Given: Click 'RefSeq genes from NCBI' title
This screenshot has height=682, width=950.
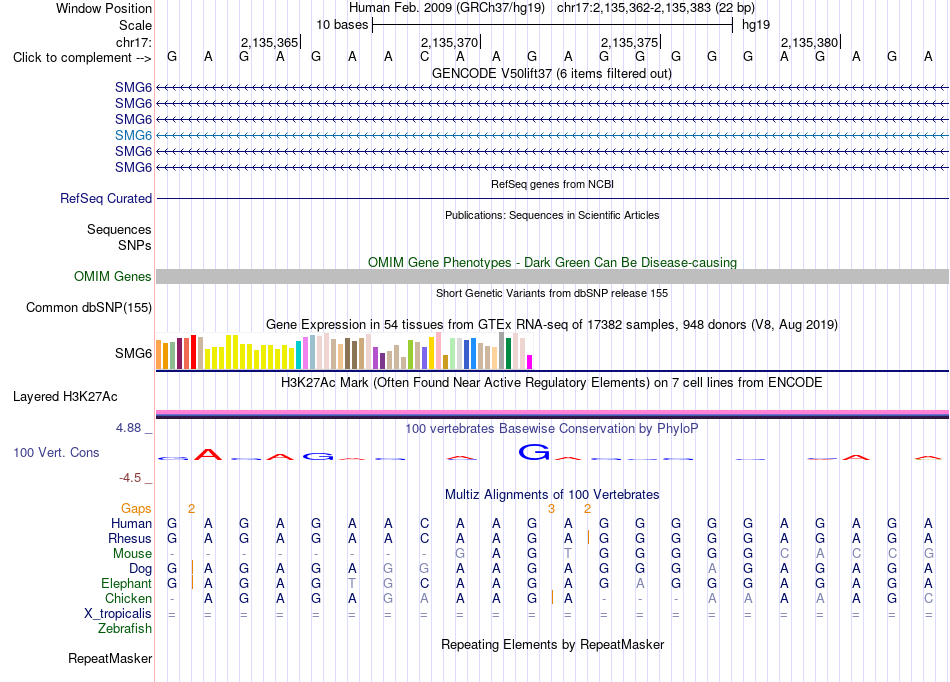Looking at the screenshot, I should (x=552, y=184).
